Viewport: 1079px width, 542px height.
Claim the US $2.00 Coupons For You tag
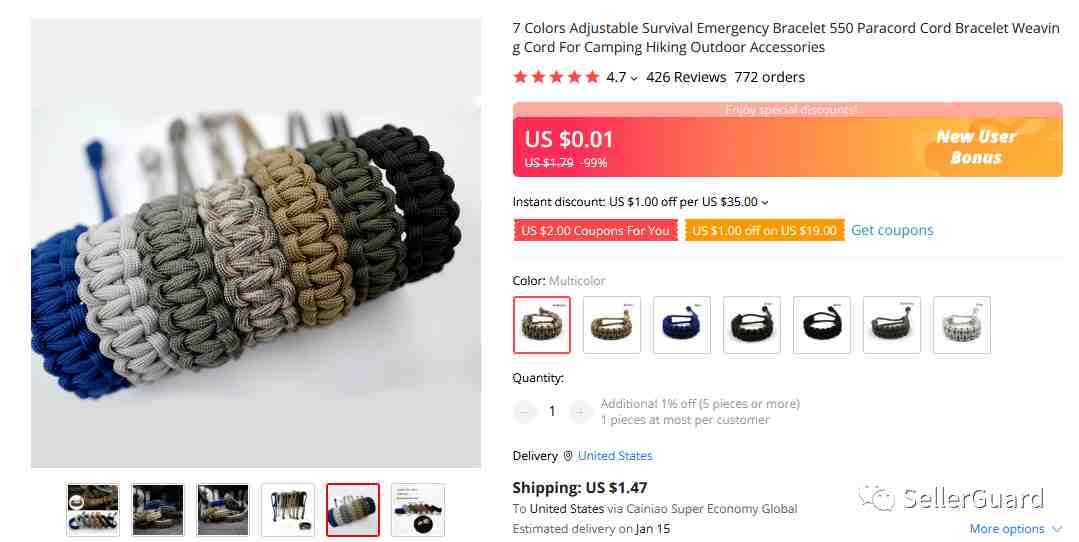[x=595, y=230]
